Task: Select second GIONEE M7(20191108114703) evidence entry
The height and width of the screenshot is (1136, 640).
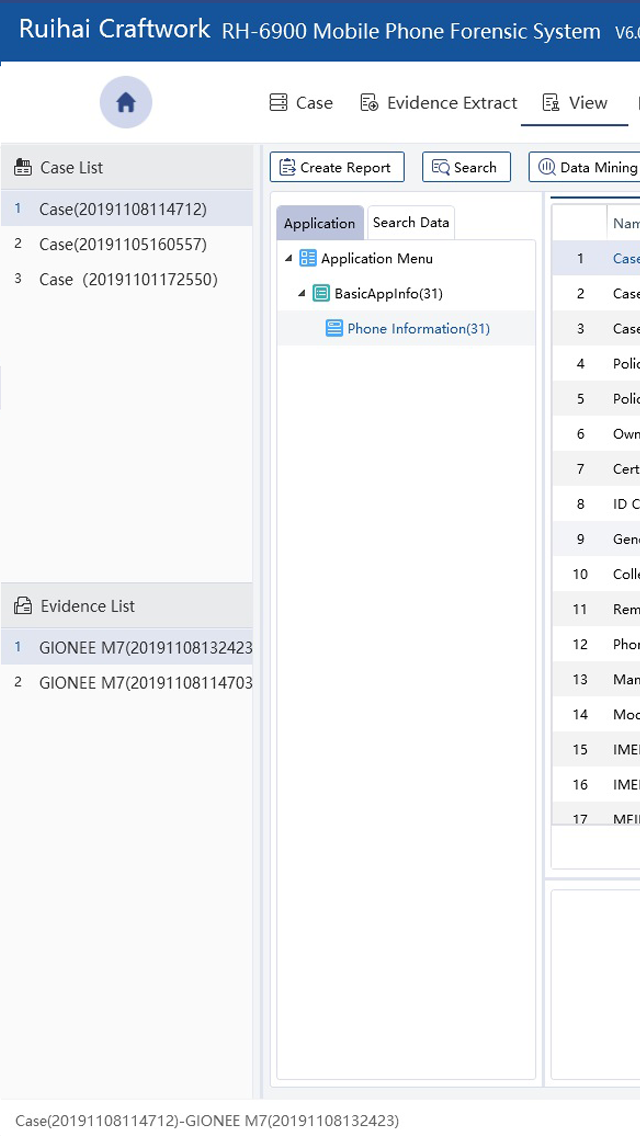Action: [x=145, y=682]
